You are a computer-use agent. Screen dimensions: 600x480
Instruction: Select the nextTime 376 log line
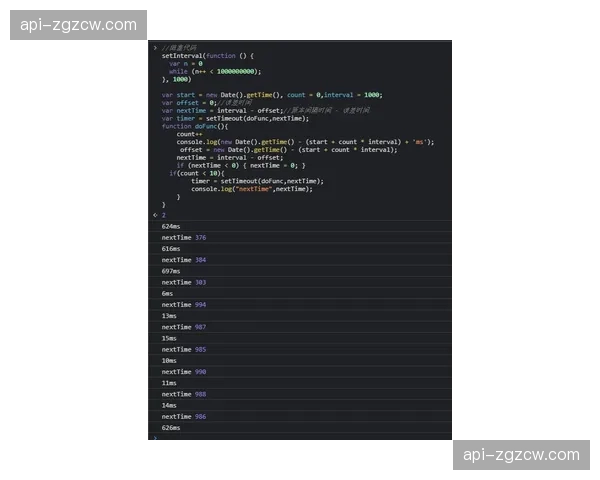coord(184,237)
